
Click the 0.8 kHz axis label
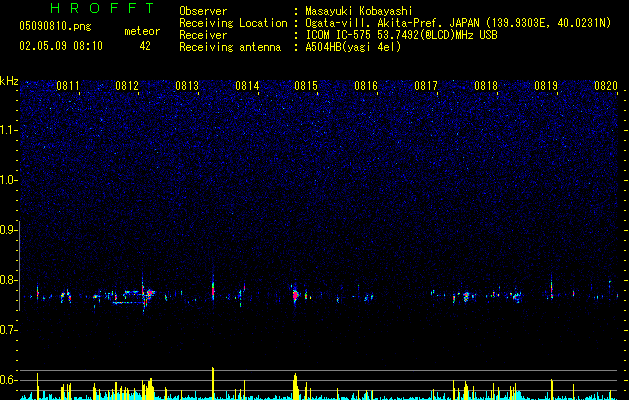pyautogui.click(x=7, y=280)
